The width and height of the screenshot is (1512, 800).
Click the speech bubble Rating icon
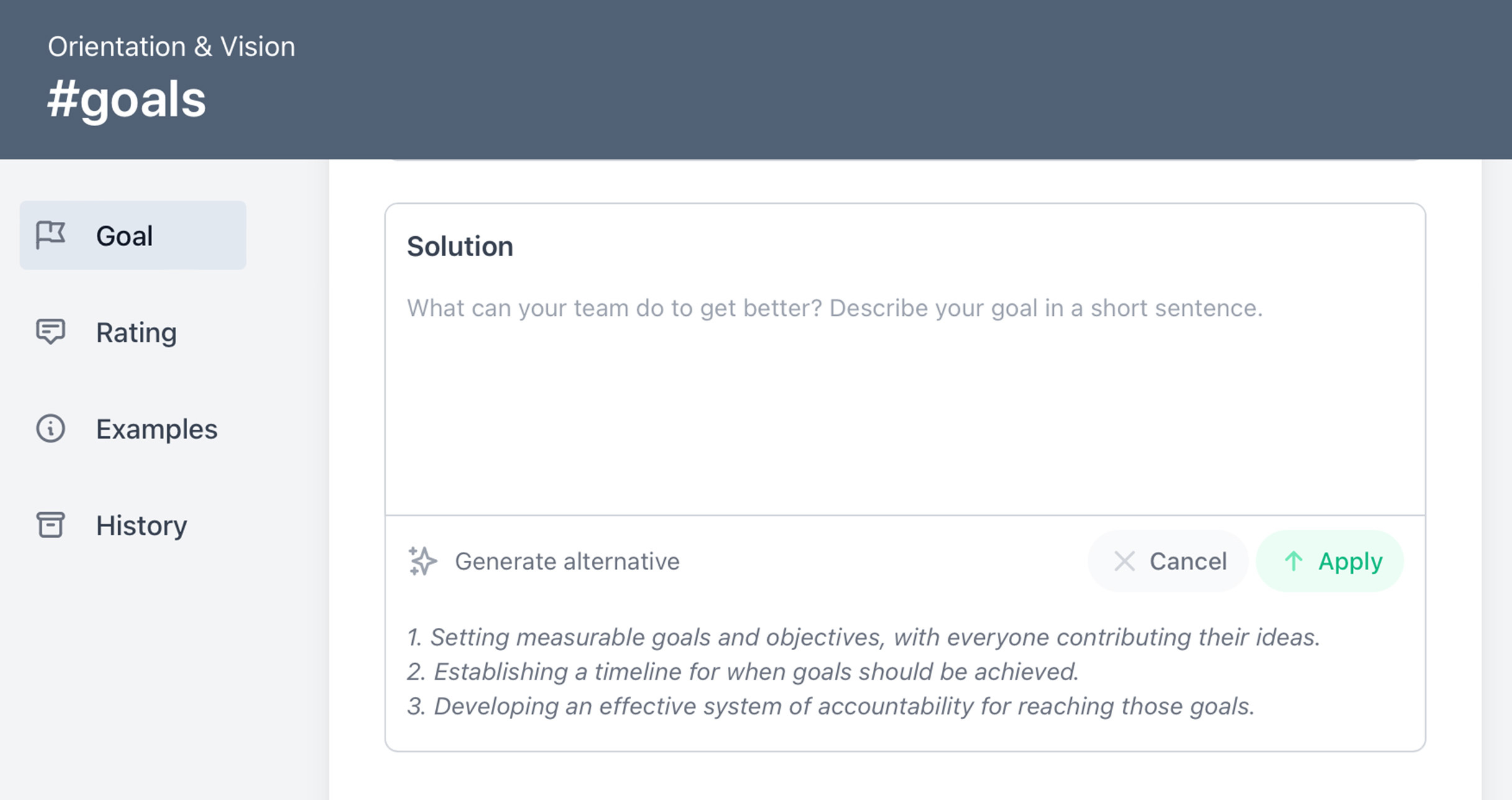(x=50, y=331)
